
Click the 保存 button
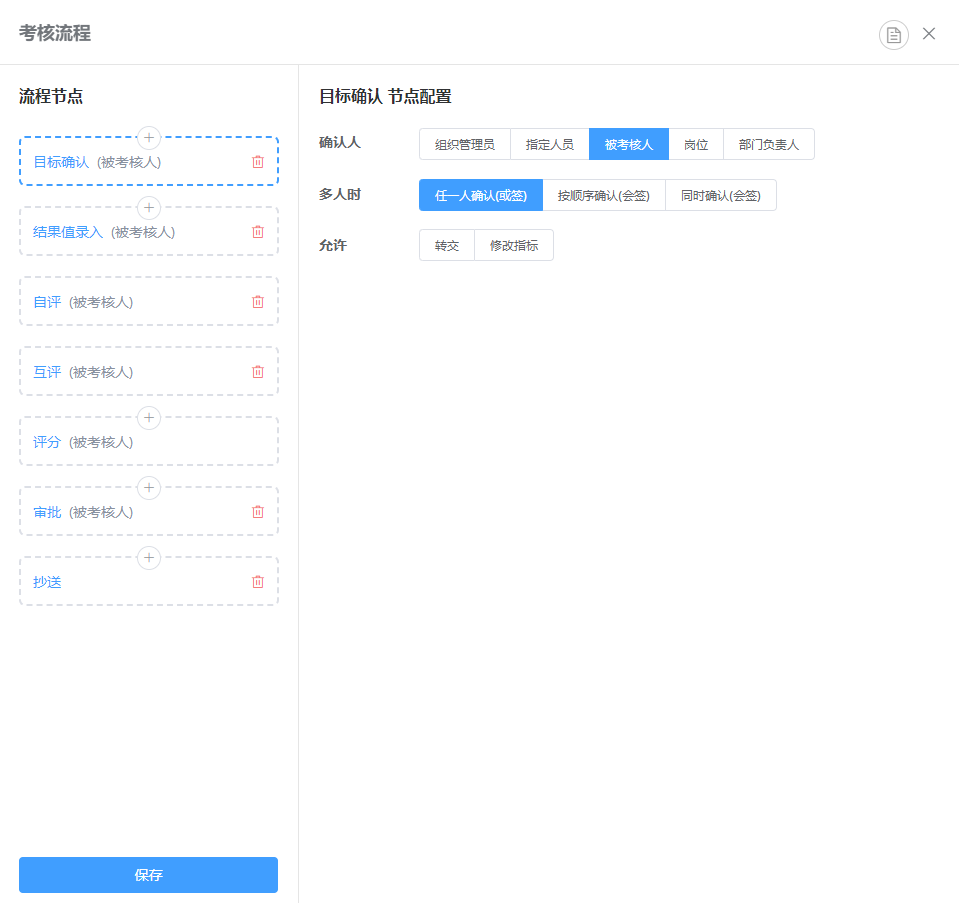148,875
